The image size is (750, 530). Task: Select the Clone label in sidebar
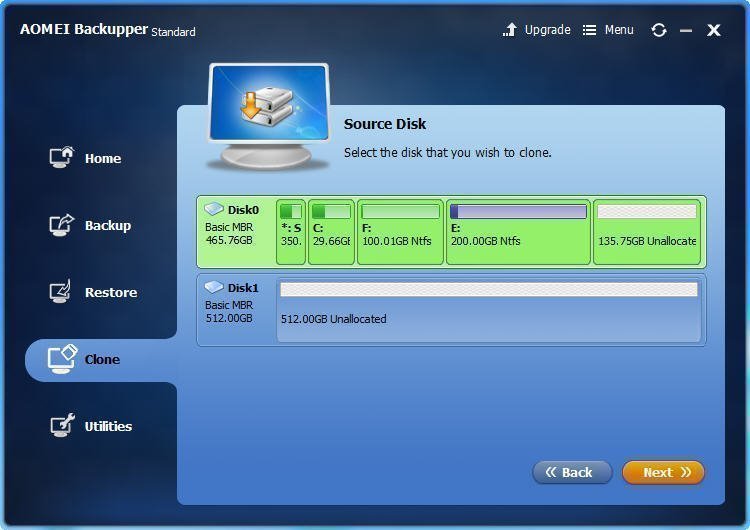tap(102, 359)
